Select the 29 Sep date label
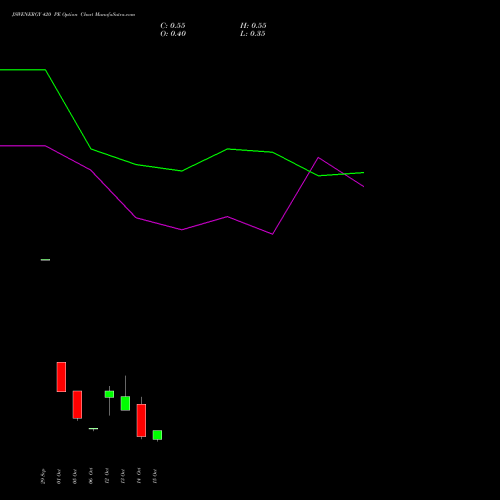Screen dimensions: 500x500 [x=43, y=476]
